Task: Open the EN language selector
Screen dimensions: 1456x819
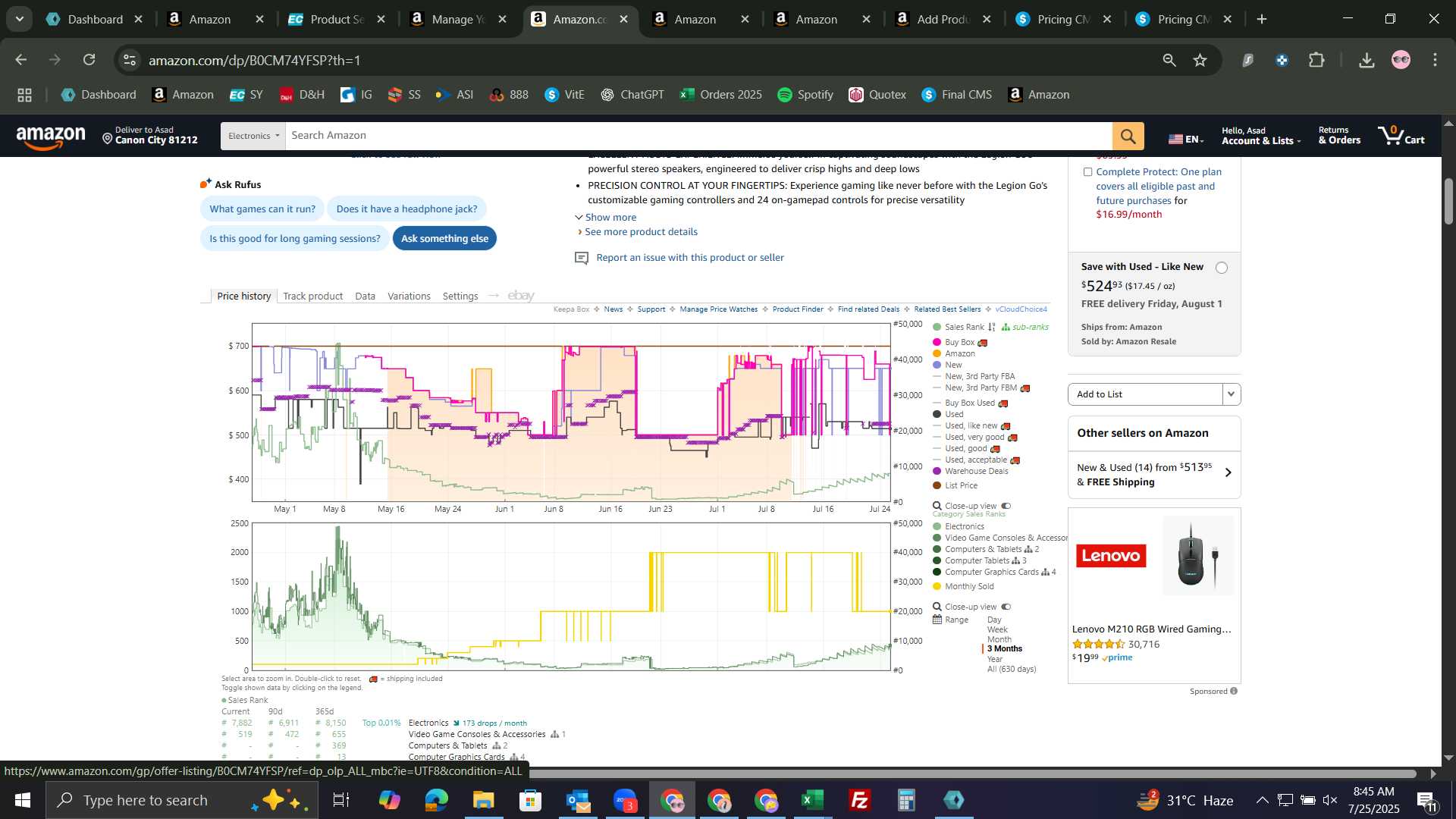Action: [1186, 140]
